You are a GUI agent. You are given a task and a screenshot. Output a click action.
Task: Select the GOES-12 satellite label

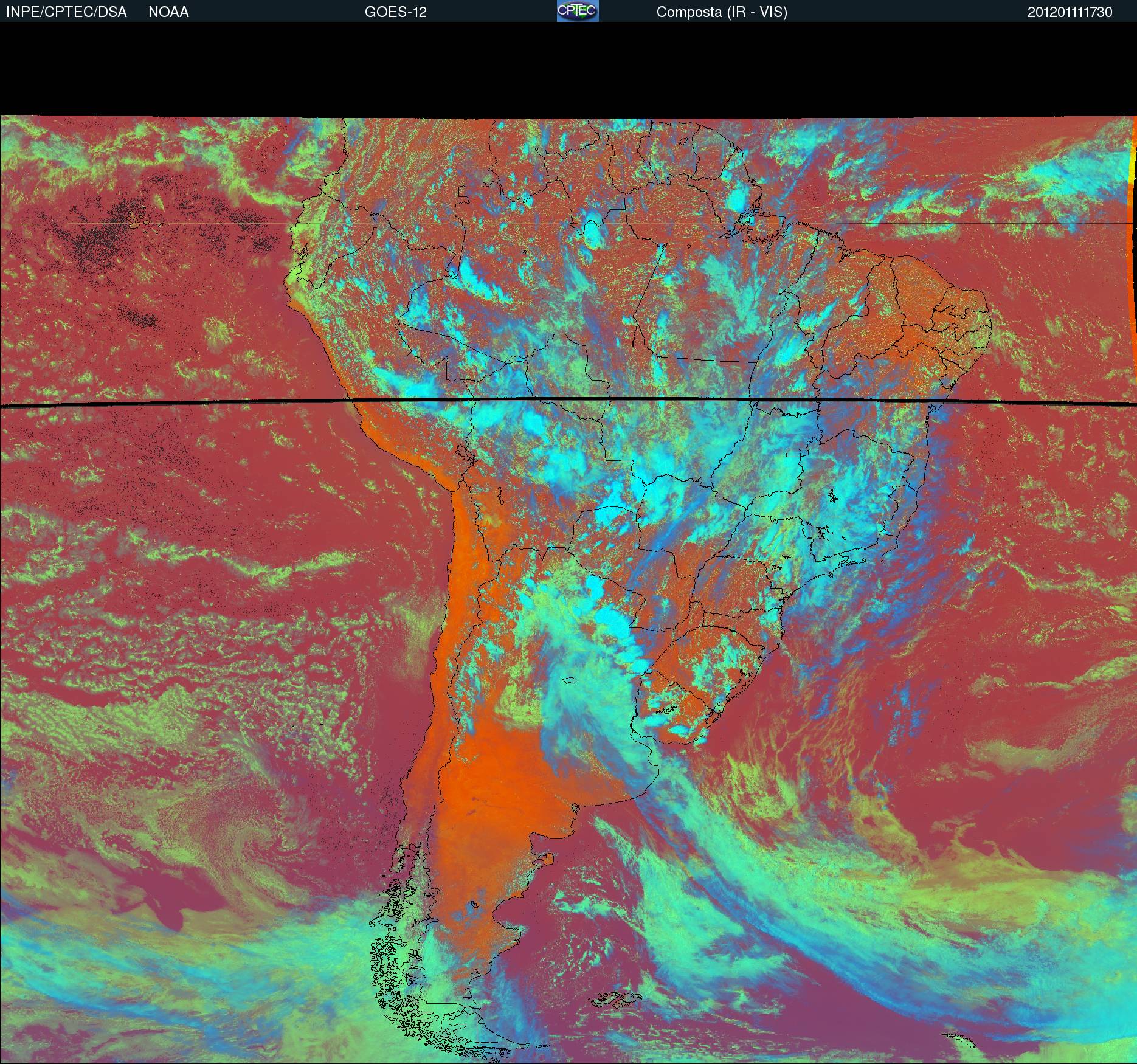[x=395, y=12]
